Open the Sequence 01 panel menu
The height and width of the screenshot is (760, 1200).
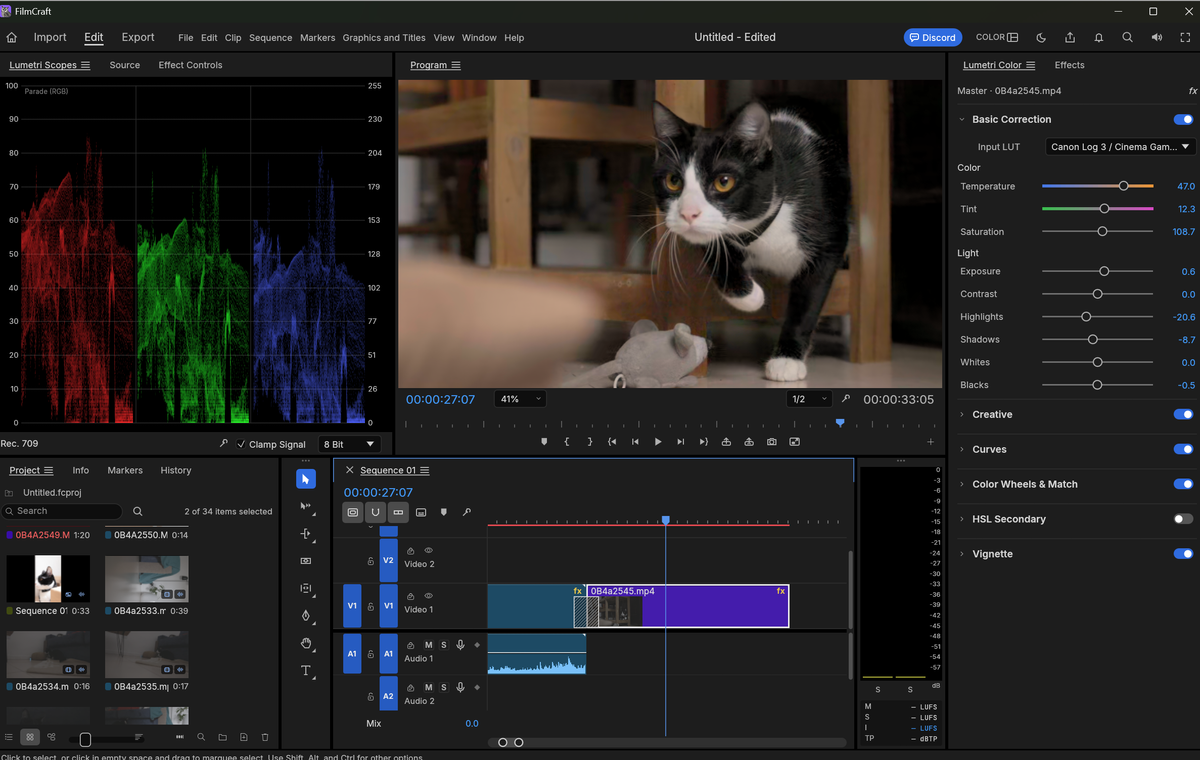[x=425, y=470]
